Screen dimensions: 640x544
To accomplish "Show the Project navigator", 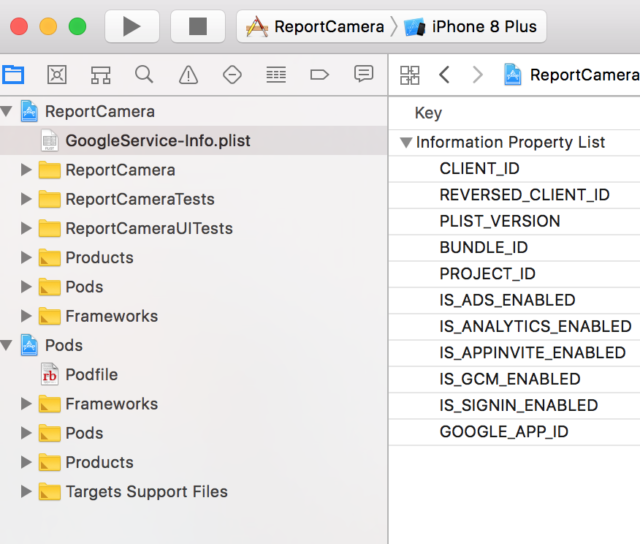I will pos(13,75).
